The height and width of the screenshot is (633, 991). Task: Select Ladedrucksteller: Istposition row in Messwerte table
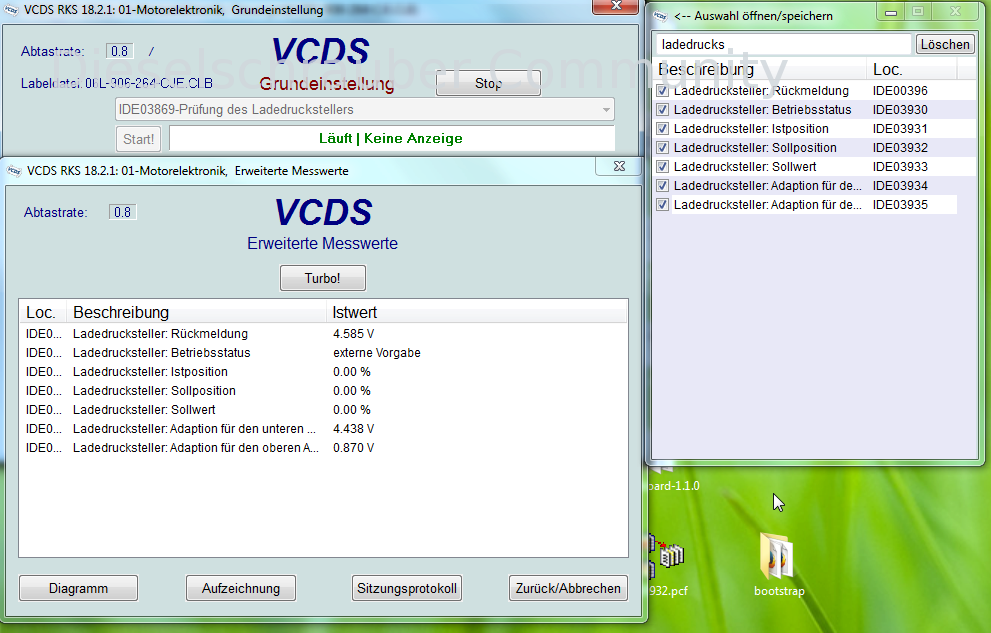coord(324,371)
